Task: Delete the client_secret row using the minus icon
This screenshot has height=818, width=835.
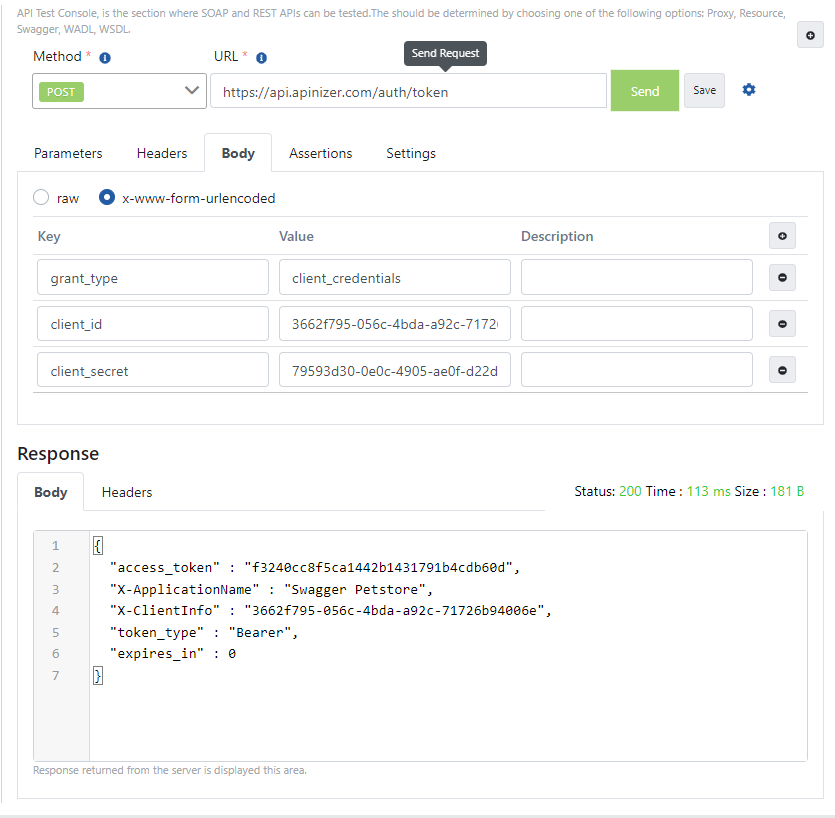Action: (782, 370)
